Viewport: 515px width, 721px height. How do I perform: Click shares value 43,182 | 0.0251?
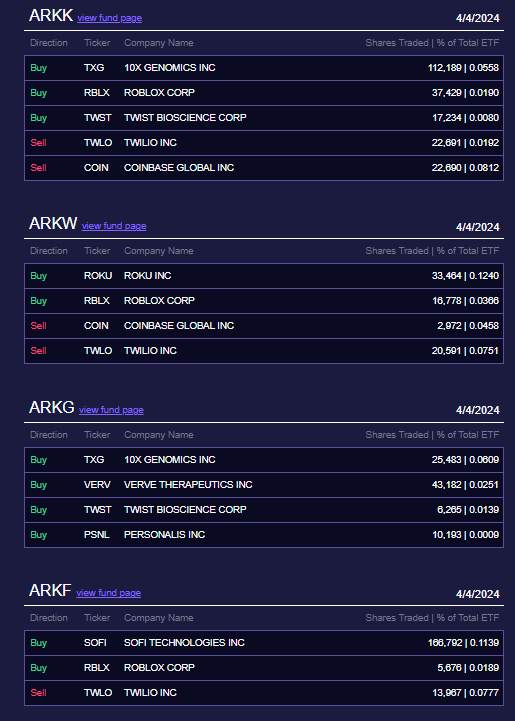point(465,485)
